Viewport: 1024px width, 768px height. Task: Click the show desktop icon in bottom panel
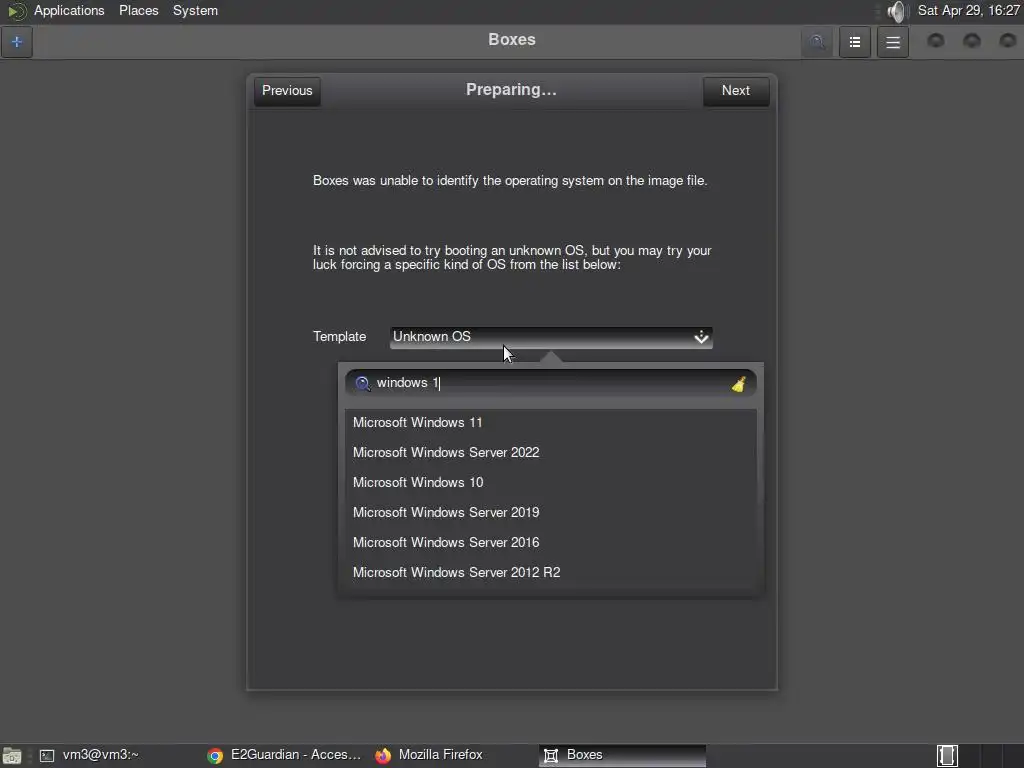coord(12,756)
